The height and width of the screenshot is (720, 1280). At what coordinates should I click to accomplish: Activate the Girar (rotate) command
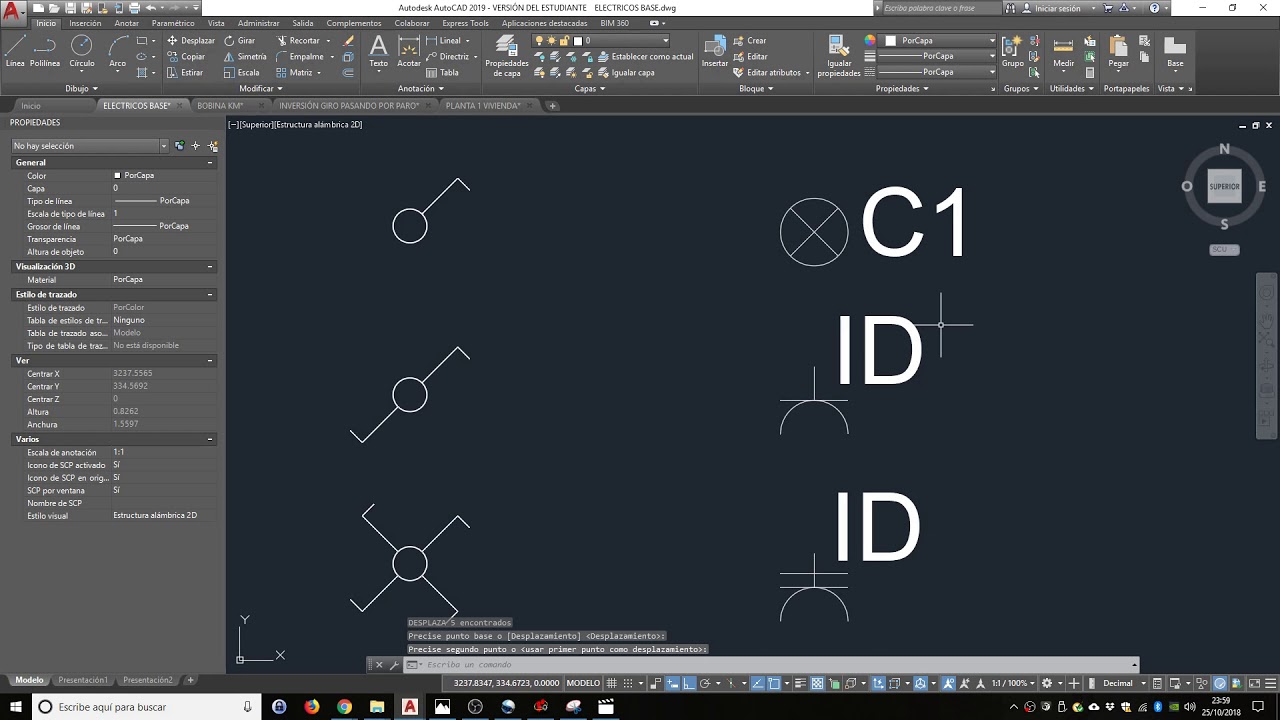[239, 41]
